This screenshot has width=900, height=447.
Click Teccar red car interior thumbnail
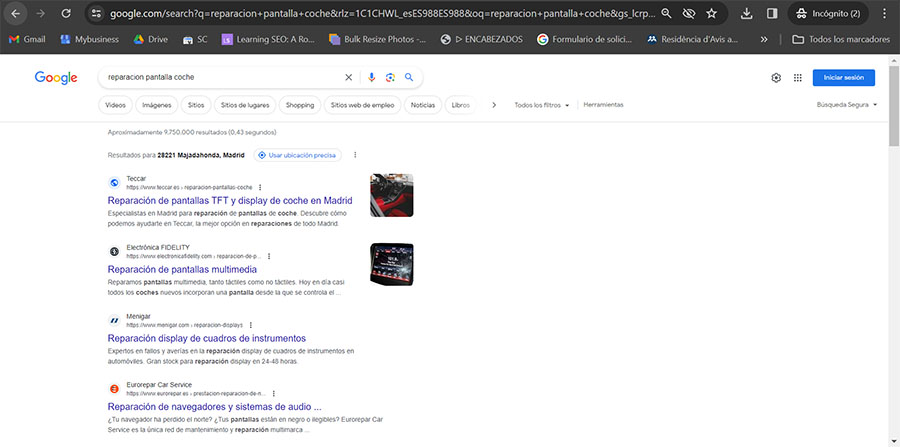391,195
